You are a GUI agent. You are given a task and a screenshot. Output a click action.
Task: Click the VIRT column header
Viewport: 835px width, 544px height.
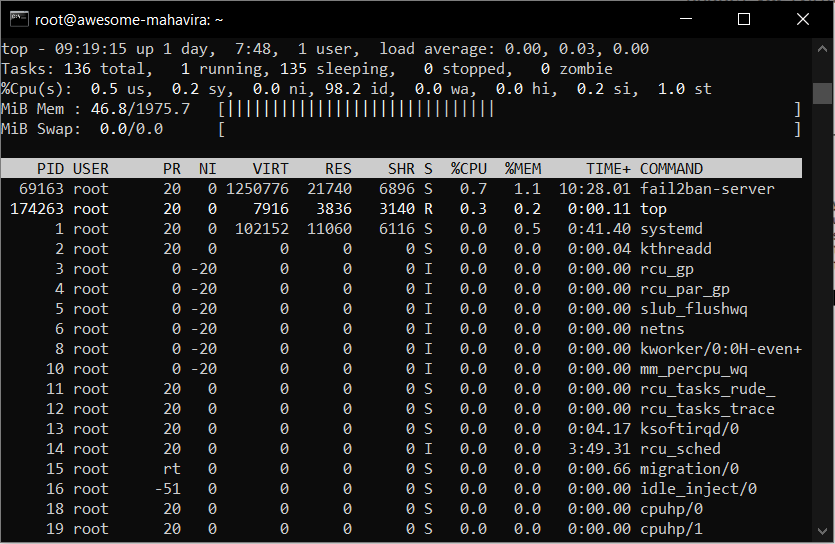pos(271,169)
